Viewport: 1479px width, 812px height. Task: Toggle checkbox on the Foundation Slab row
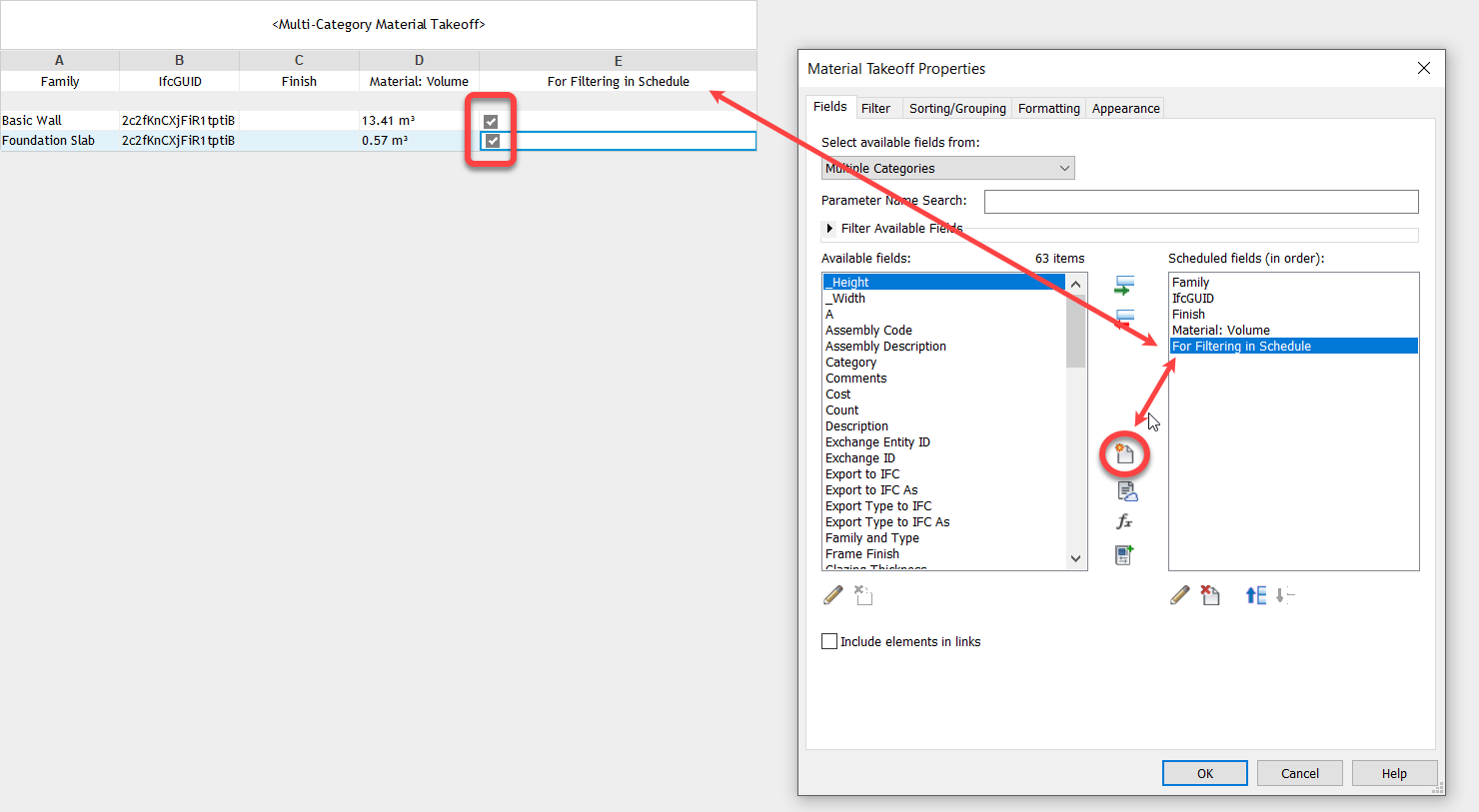click(x=490, y=140)
